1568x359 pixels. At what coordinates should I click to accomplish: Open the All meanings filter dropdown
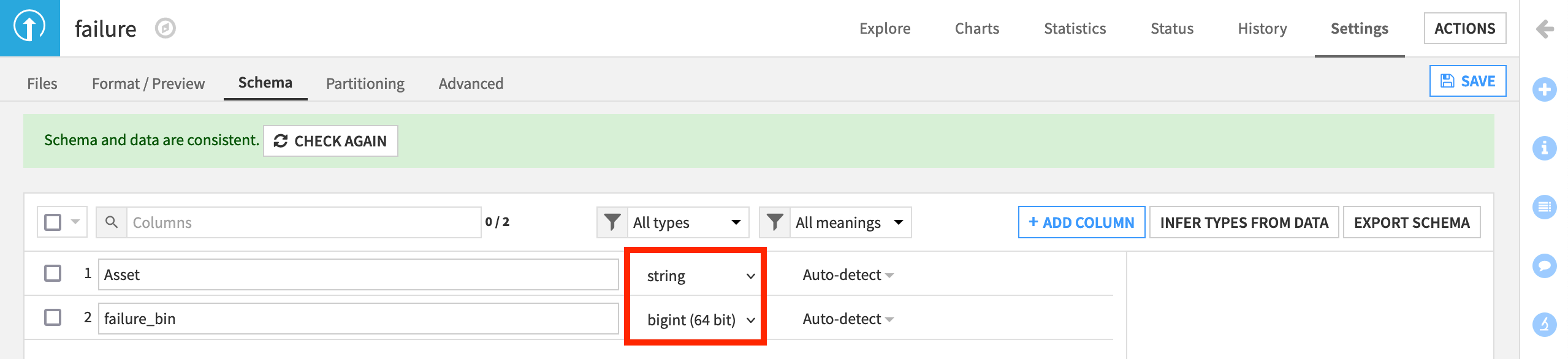pos(850,222)
